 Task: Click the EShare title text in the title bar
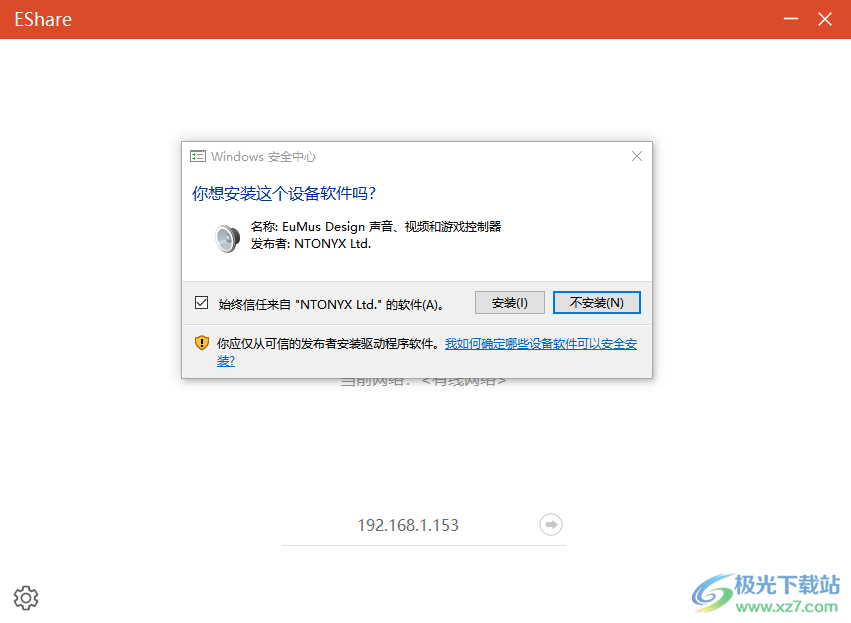coord(42,18)
